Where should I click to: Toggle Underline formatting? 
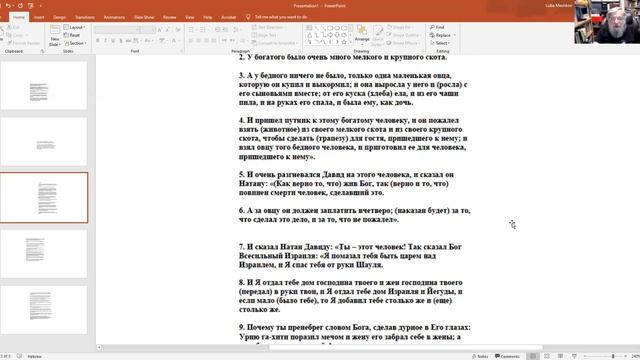(113, 40)
